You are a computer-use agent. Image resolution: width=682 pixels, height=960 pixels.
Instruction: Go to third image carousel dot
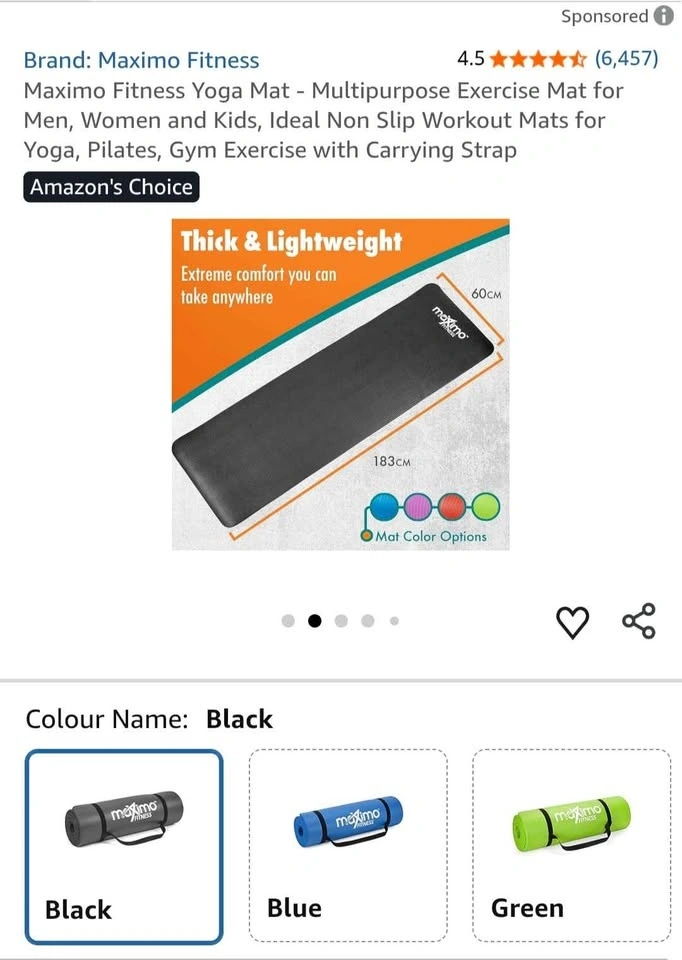(341, 621)
